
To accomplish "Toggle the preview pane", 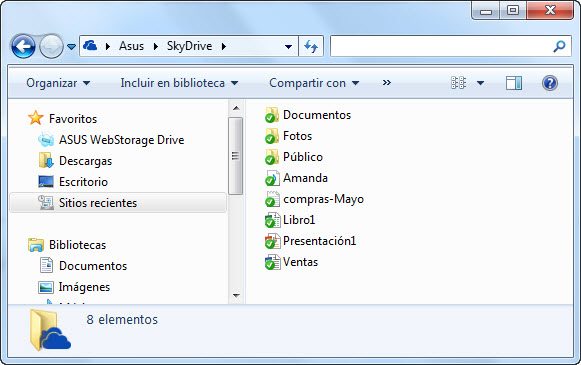I will pyautogui.click(x=514, y=83).
